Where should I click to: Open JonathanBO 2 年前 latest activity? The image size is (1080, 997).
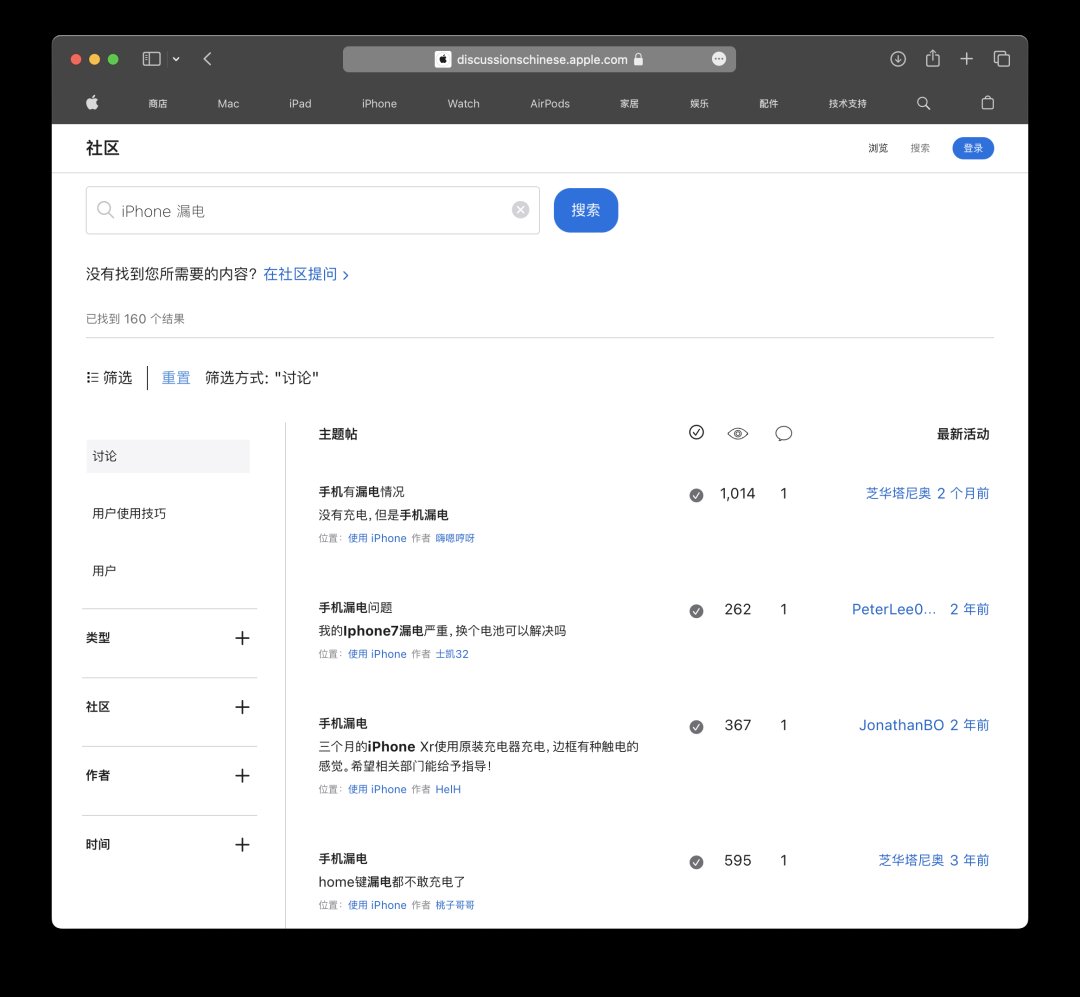(x=924, y=725)
